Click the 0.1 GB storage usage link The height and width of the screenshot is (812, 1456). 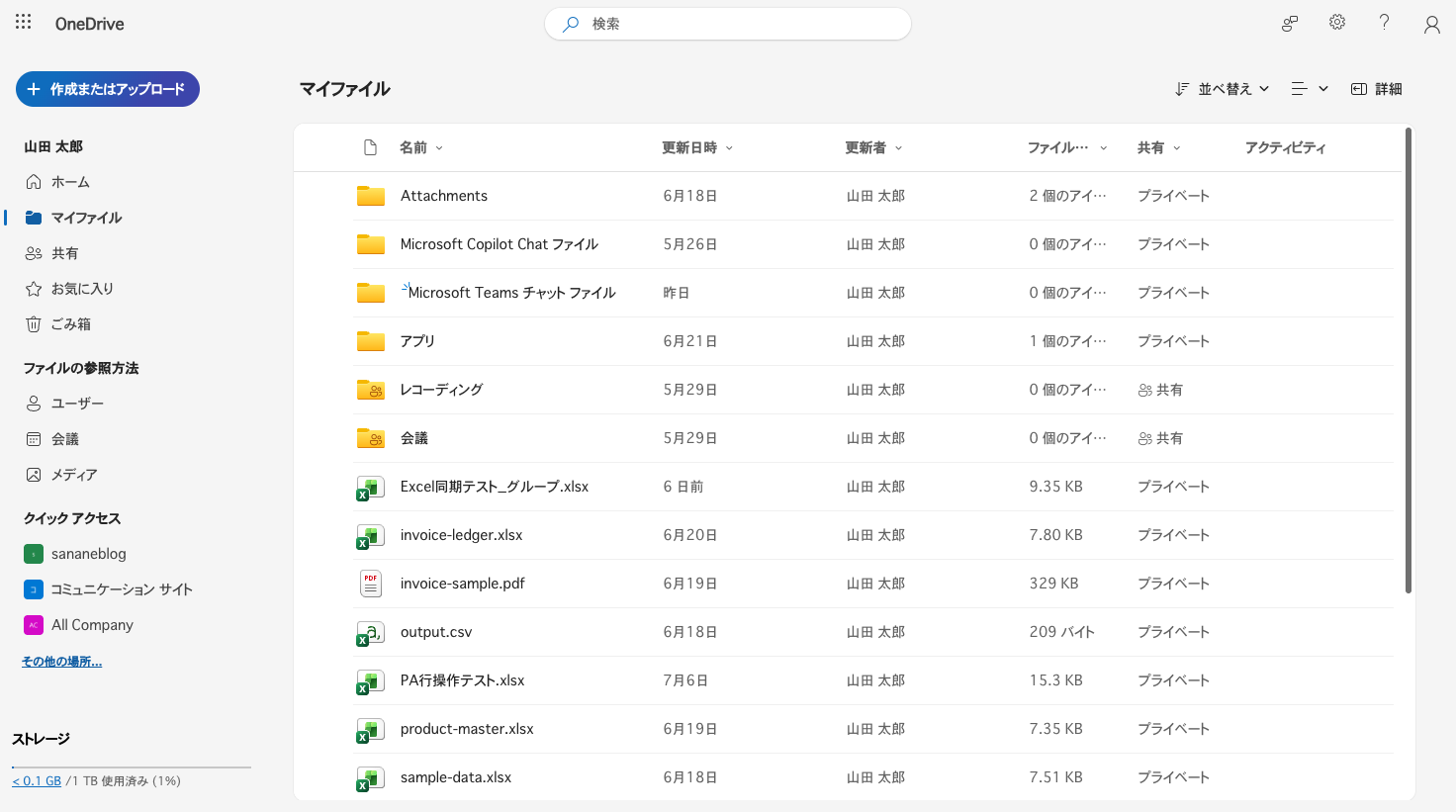point(37,781)
